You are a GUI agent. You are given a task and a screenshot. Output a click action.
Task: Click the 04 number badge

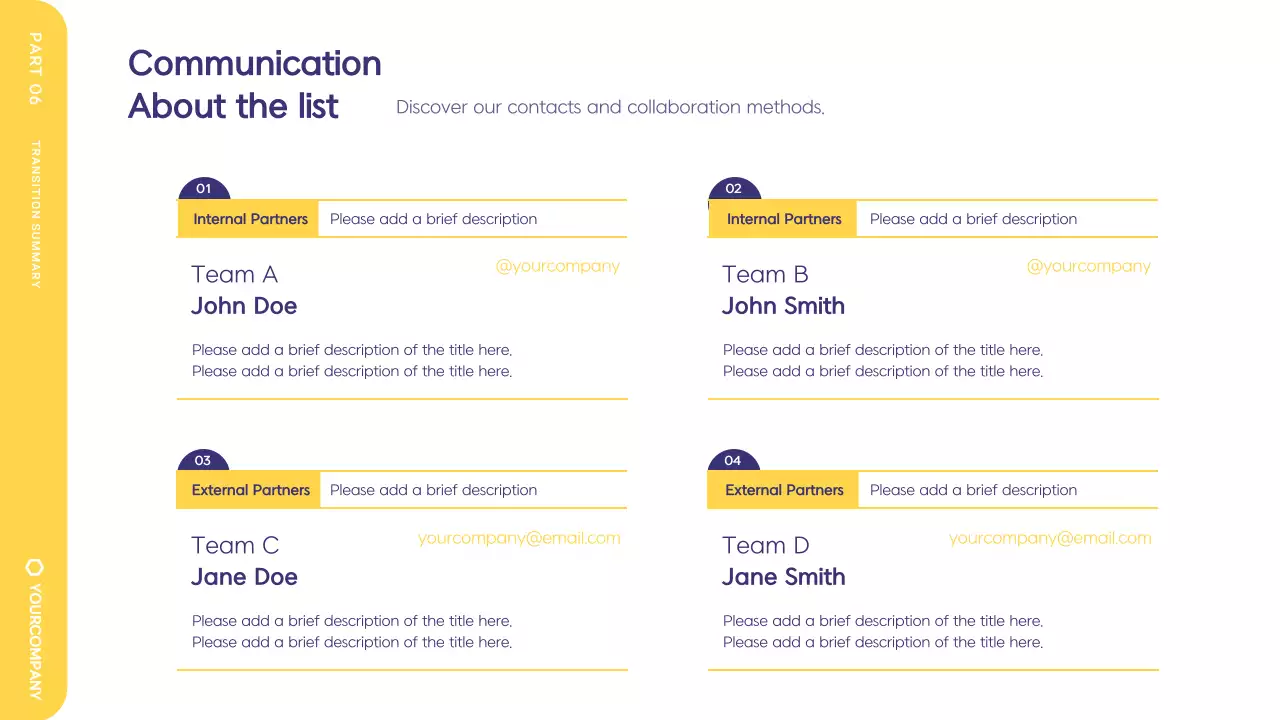coord(733,461)
